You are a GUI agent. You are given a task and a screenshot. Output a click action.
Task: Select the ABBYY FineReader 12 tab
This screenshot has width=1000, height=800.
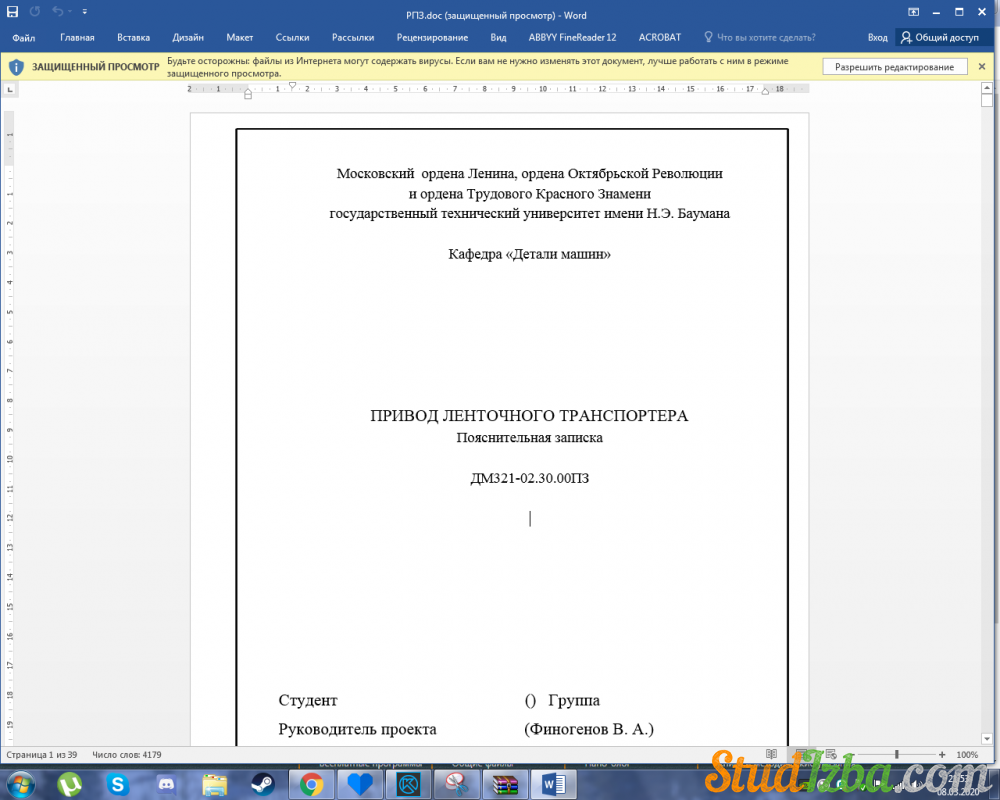pyautogui.click(x=572, y=37)
